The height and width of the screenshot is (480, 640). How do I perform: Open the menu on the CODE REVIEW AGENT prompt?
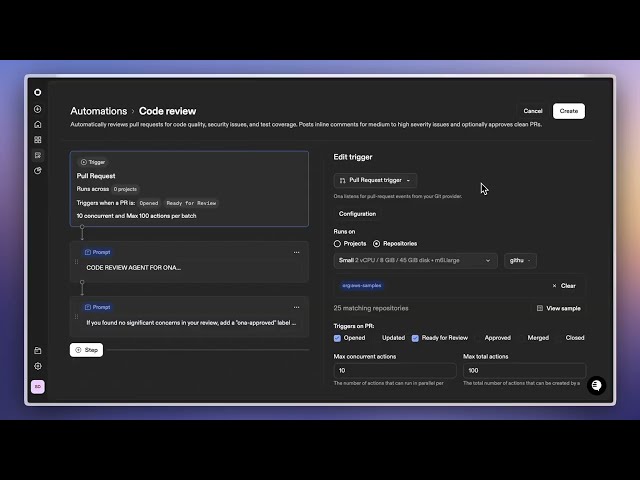point(296,252)
